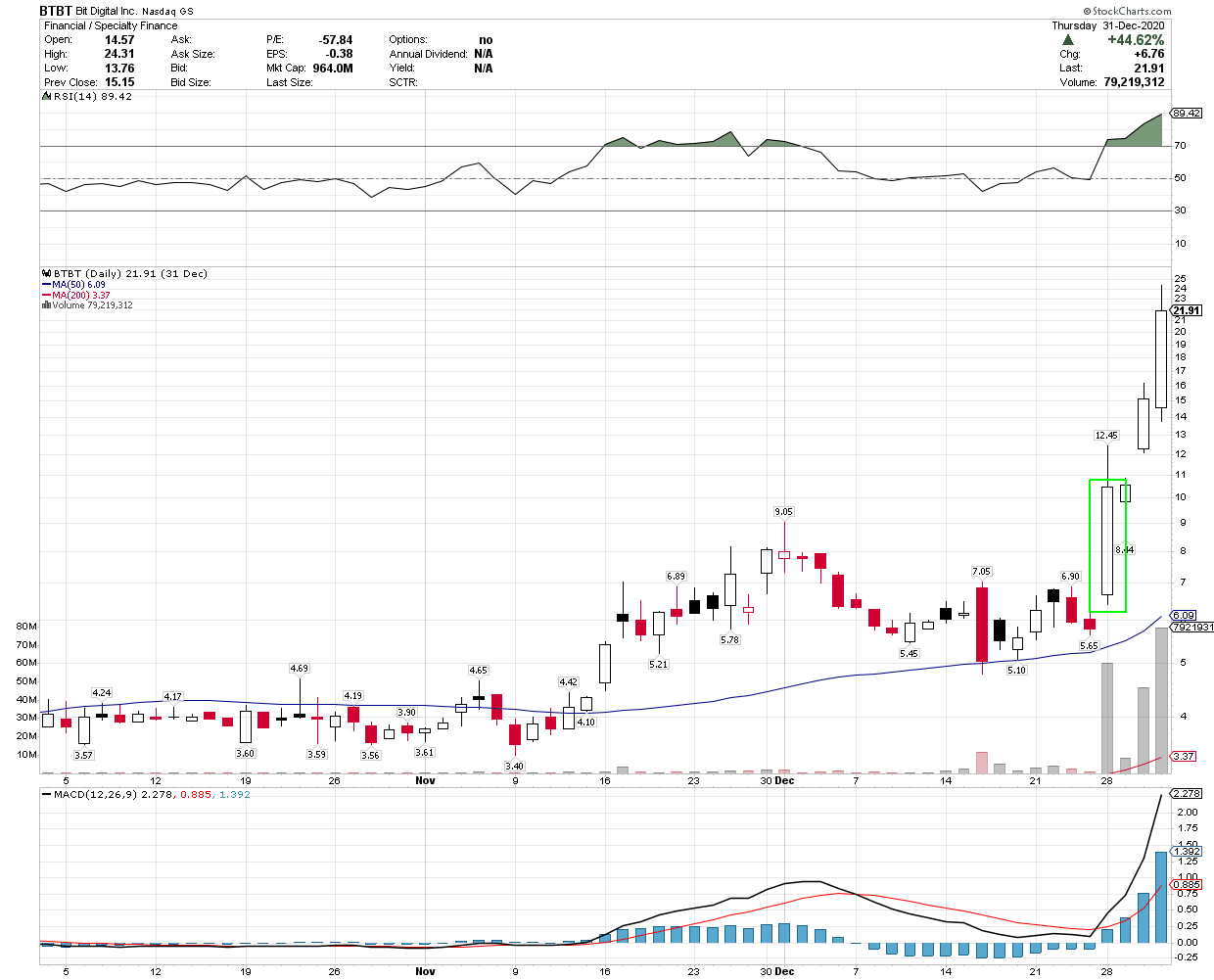
Task: Click the Options value no
Action: click(x=486, y=40)
